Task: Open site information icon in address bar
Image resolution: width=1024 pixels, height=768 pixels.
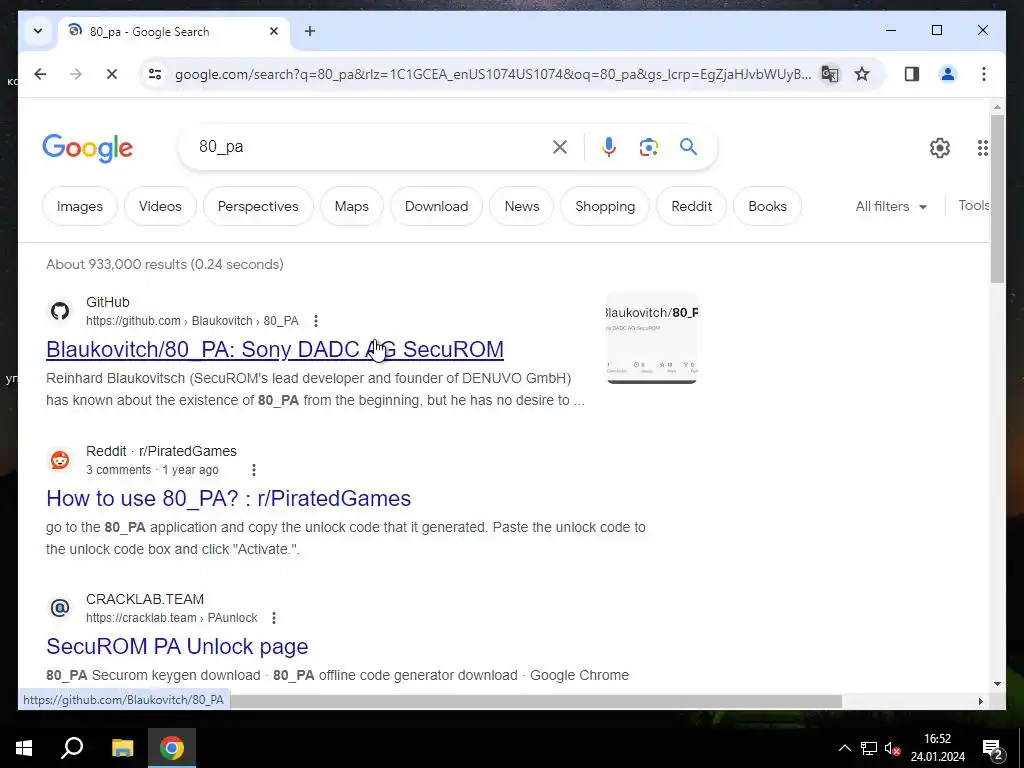Action: (x=155, y=74)
